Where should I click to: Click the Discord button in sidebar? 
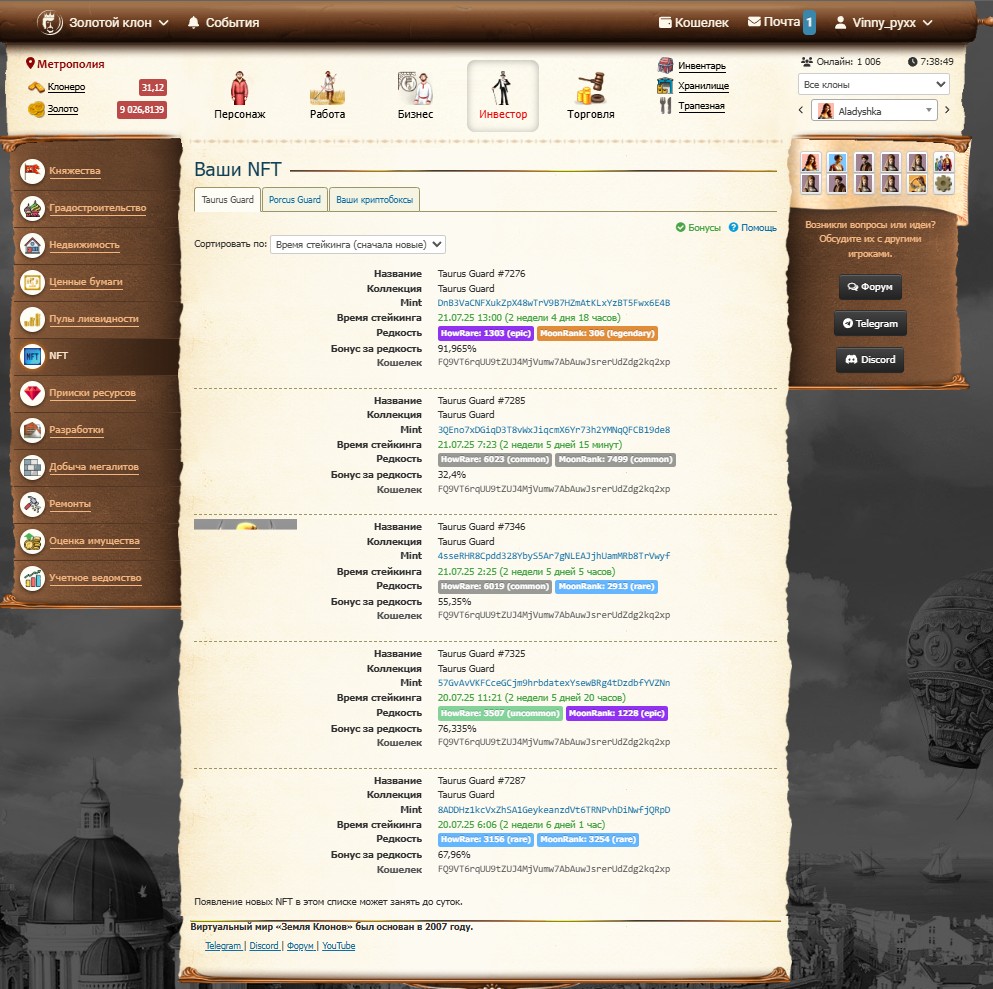869,359
